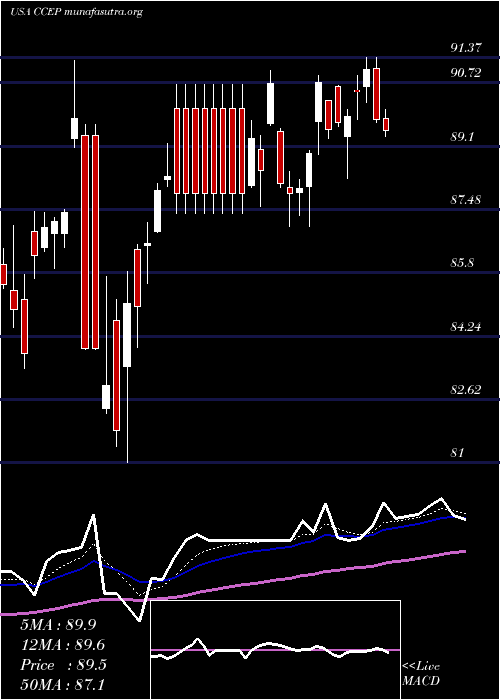The height and width of the screenshot is (700, 500).
Task: Click the Price : 89.5 readout
Action: pyautogui.click(x=63, y=665)
